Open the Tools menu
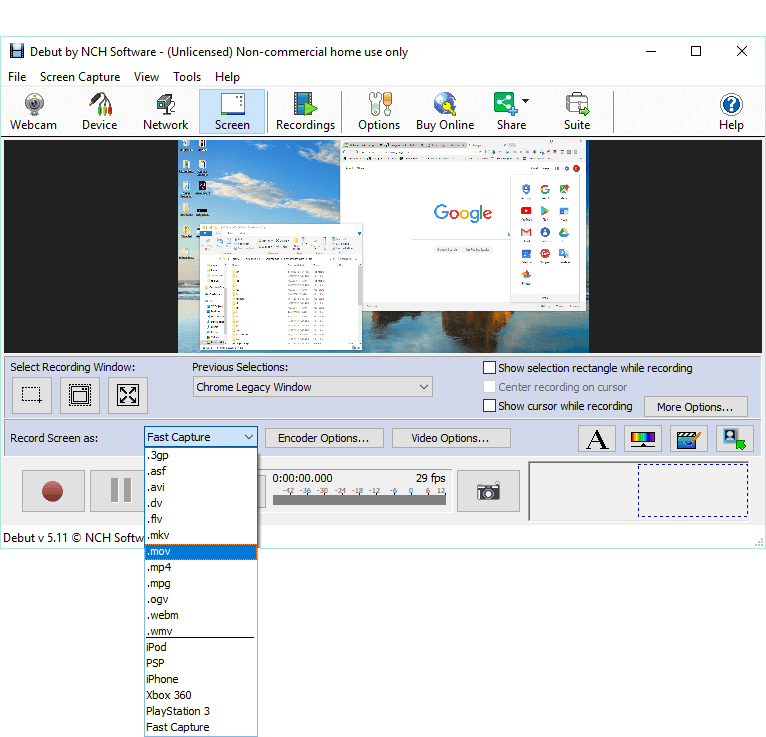 tap(187, 77)
